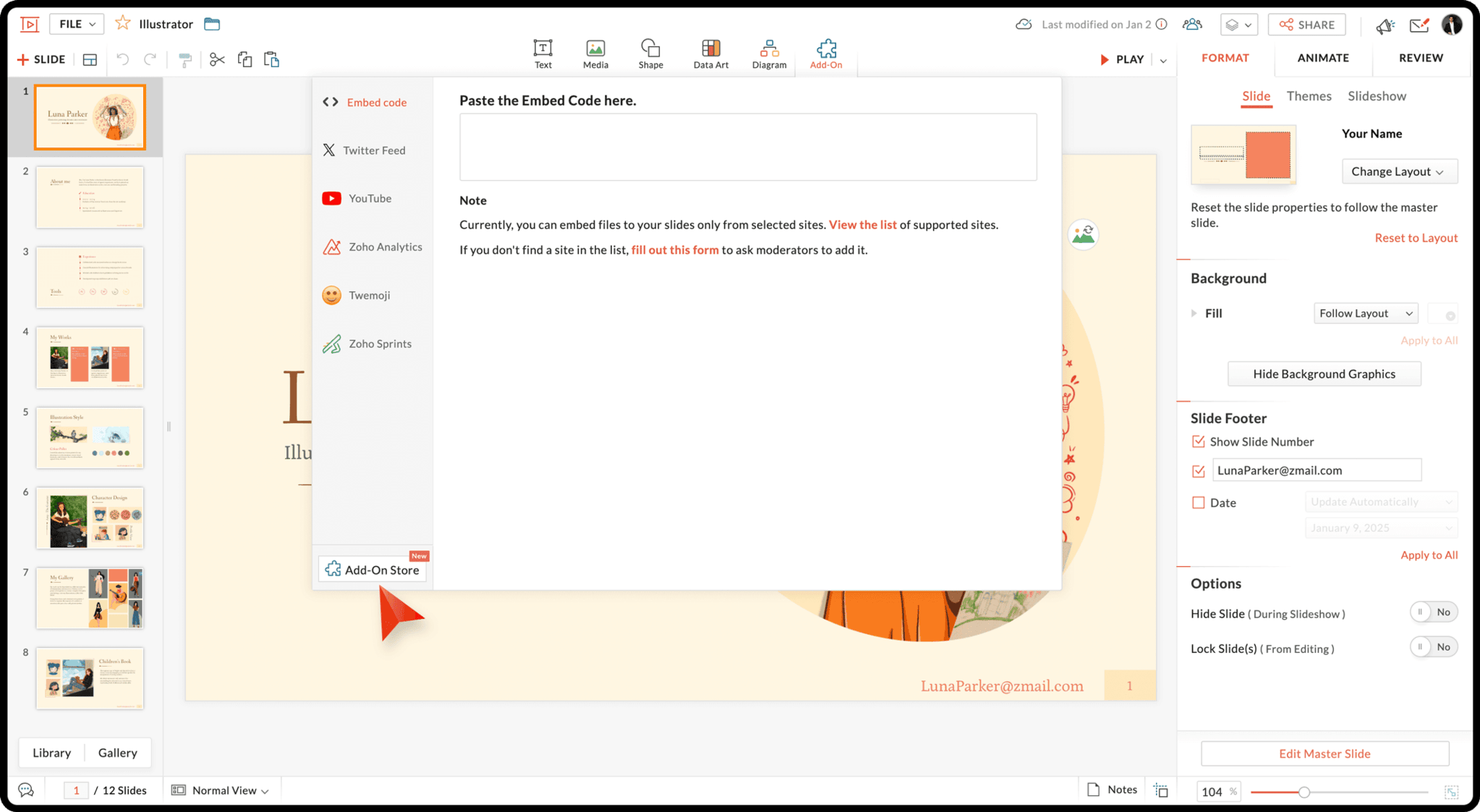The width and height of the screenshot is (1480, 812).
Task: Click the Zoho Show presentation logo icon
Action: click(x=30, y=24)
